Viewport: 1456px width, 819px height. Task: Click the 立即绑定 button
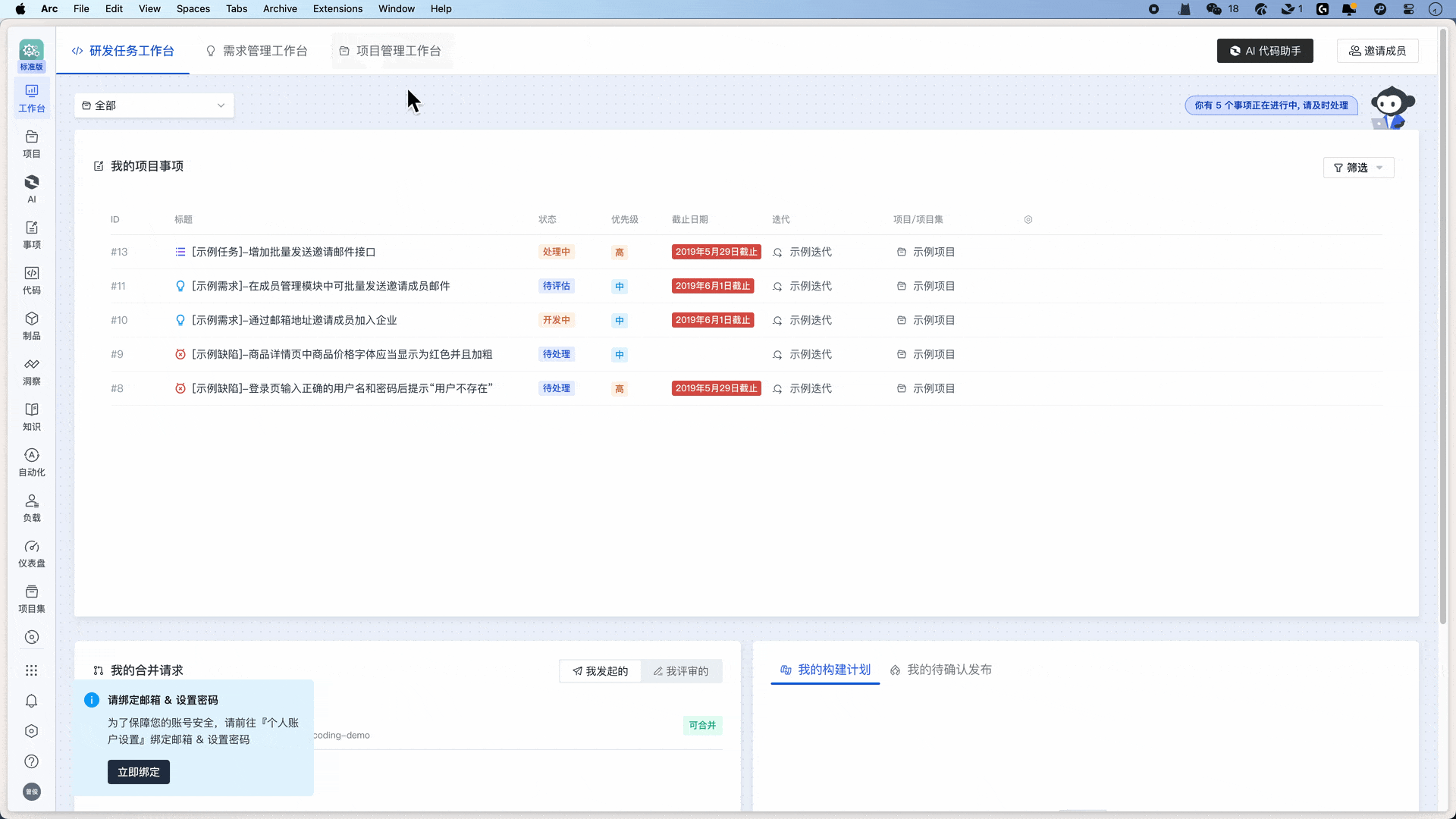(x=138, y=772)
